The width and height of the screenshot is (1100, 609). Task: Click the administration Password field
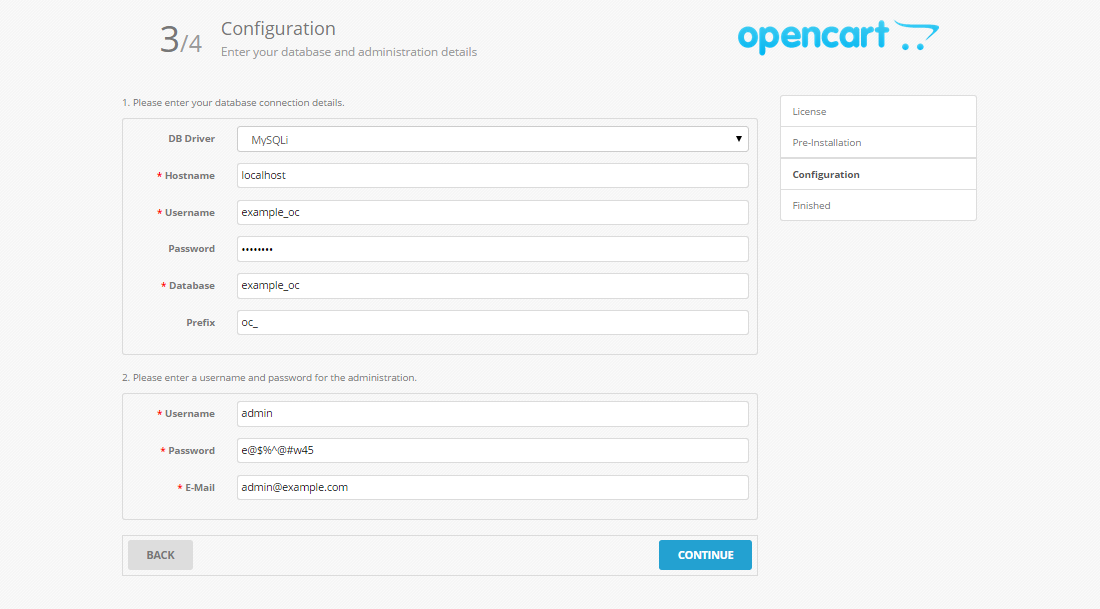click(x=492, y=450)
